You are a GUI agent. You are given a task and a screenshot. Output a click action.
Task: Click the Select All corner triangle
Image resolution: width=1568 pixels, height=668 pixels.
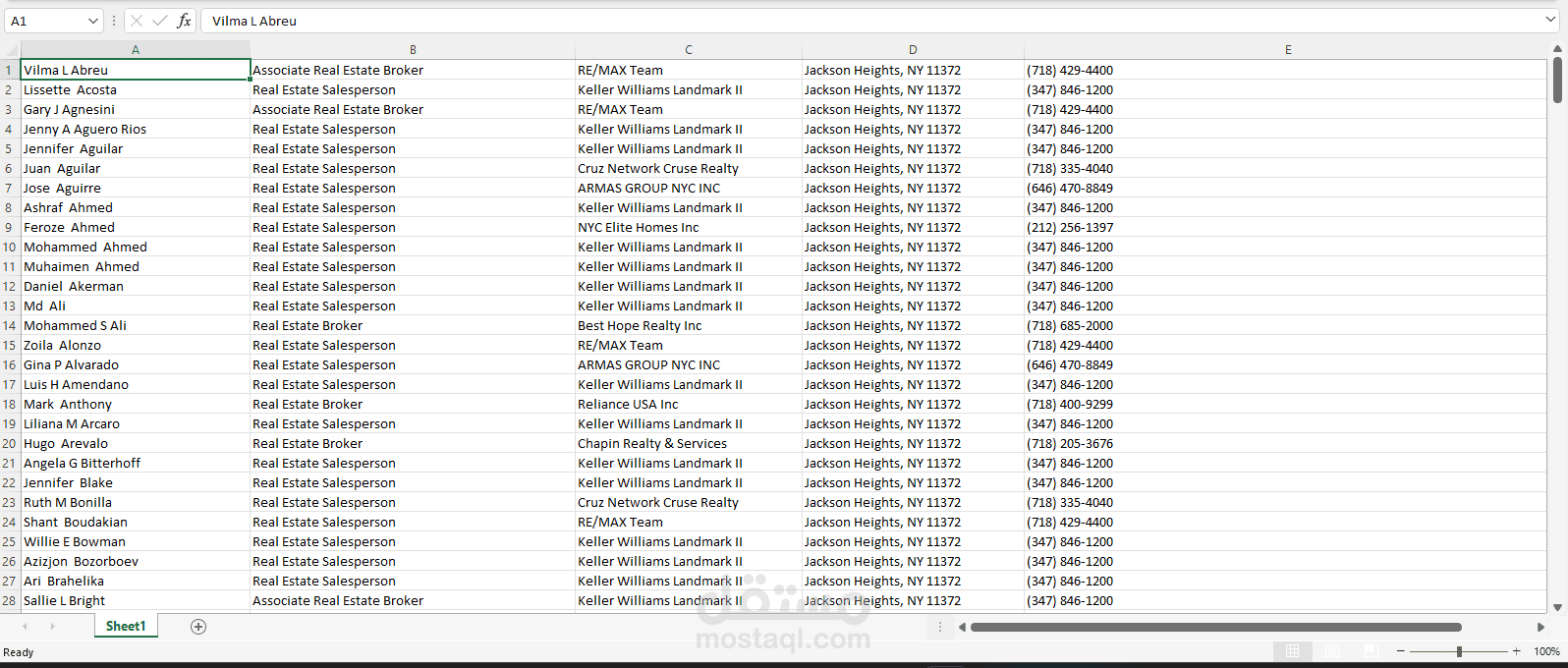11,50
